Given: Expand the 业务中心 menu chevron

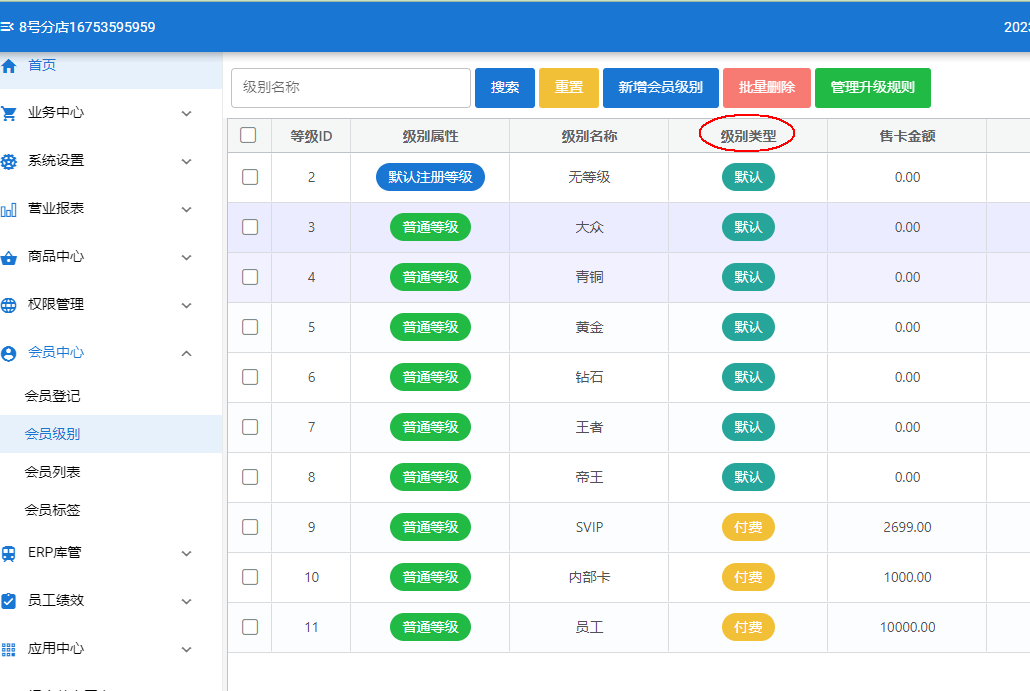Looking at the screenshot, I should [186, 113].
